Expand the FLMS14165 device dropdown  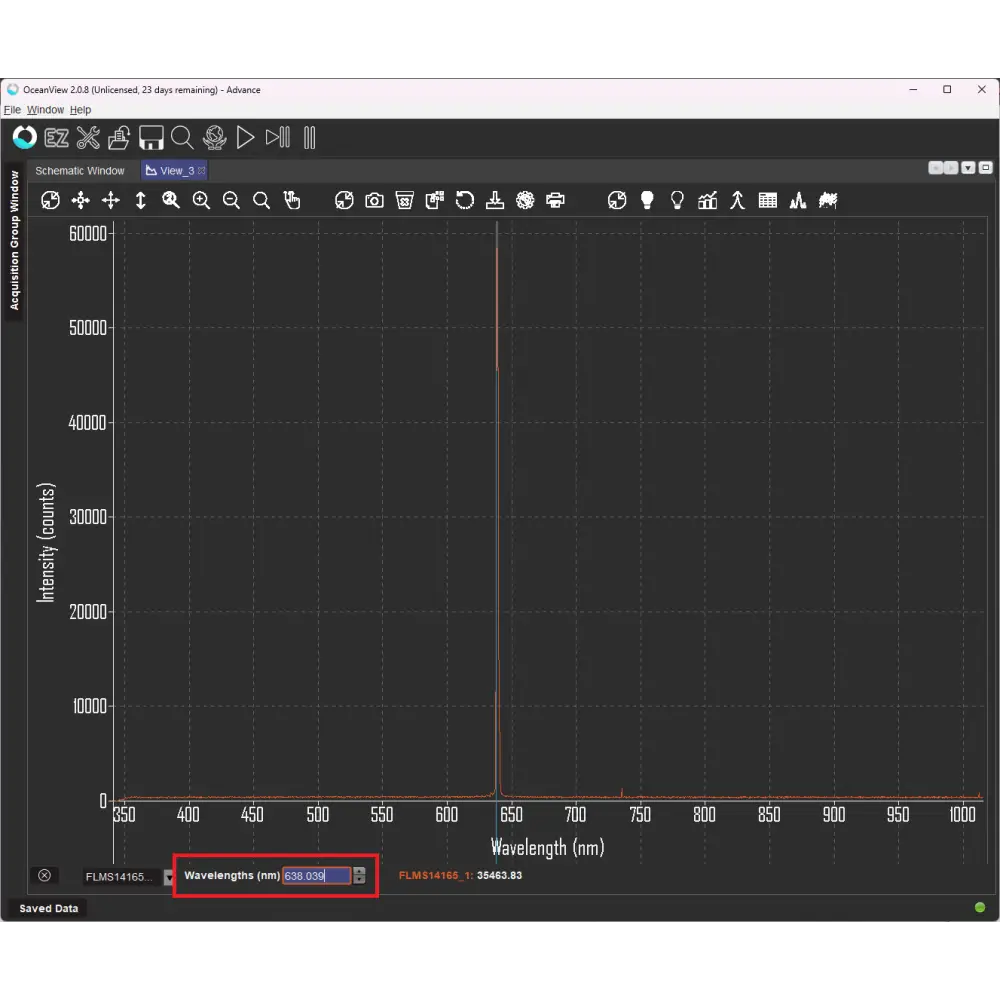click(x=168, y=877)
